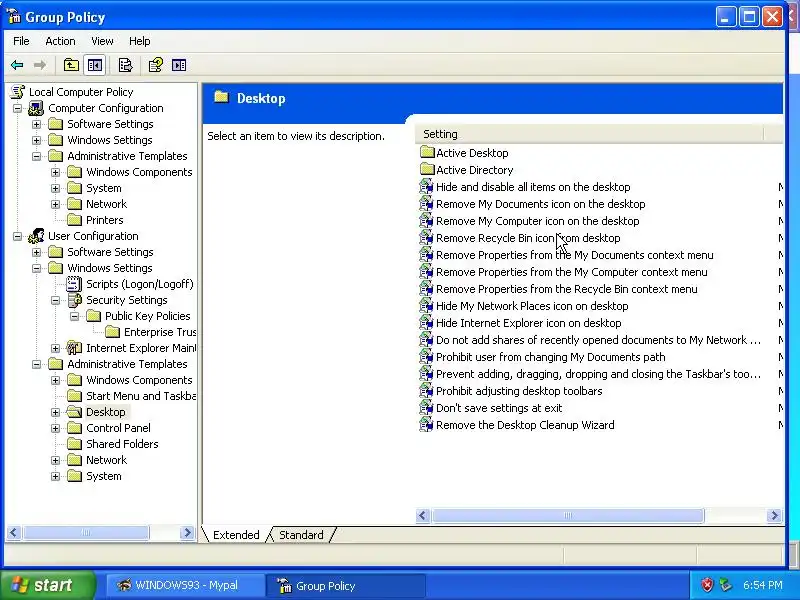
Task: Select Start Menu and Taskbar tree item
Action: pyautogui.click(x=140, y=396)
